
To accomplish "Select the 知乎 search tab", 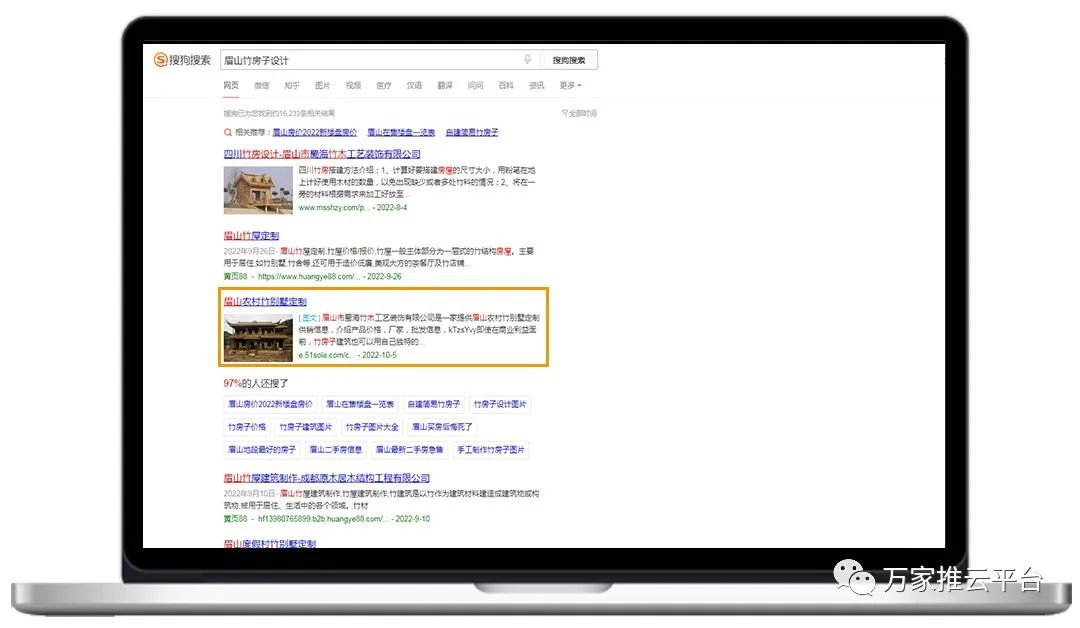I will [292, 86].
